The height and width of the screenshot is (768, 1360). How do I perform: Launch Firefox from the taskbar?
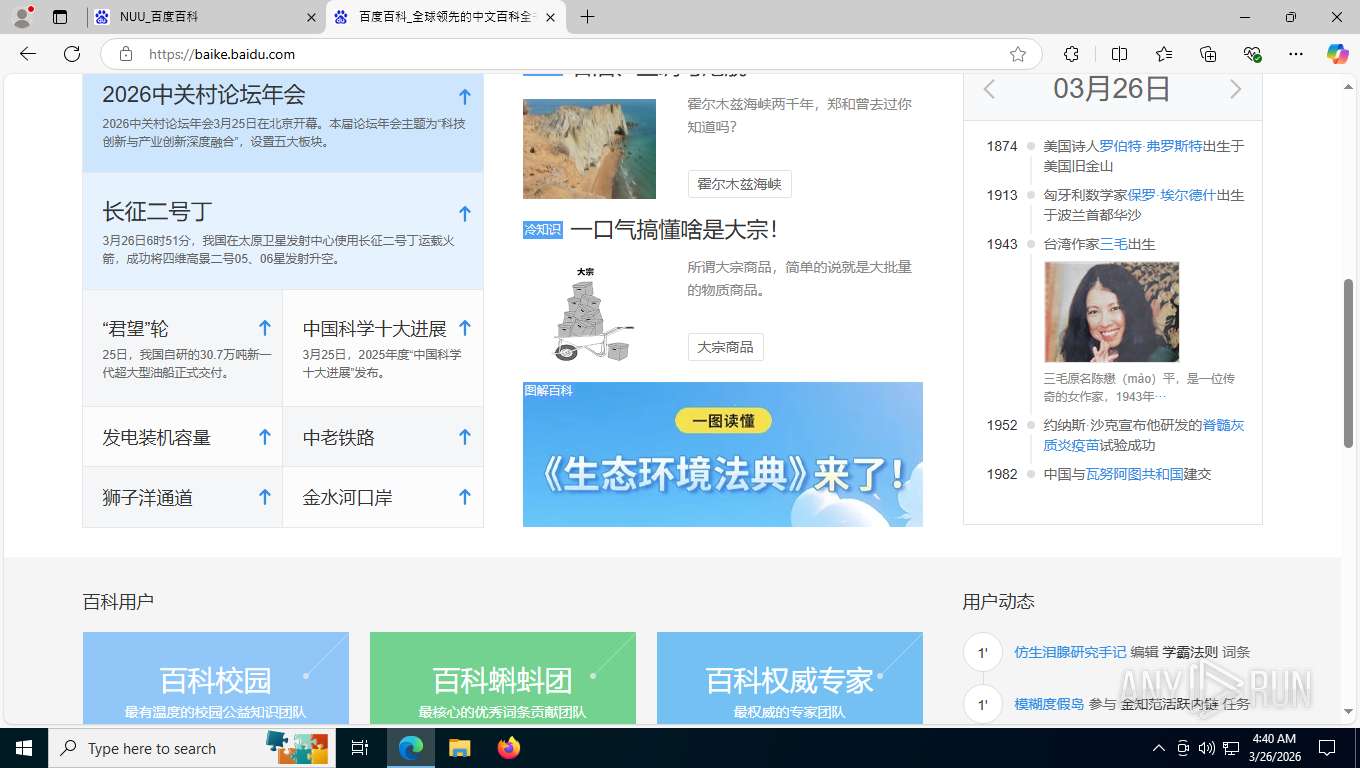coord(509,748)
